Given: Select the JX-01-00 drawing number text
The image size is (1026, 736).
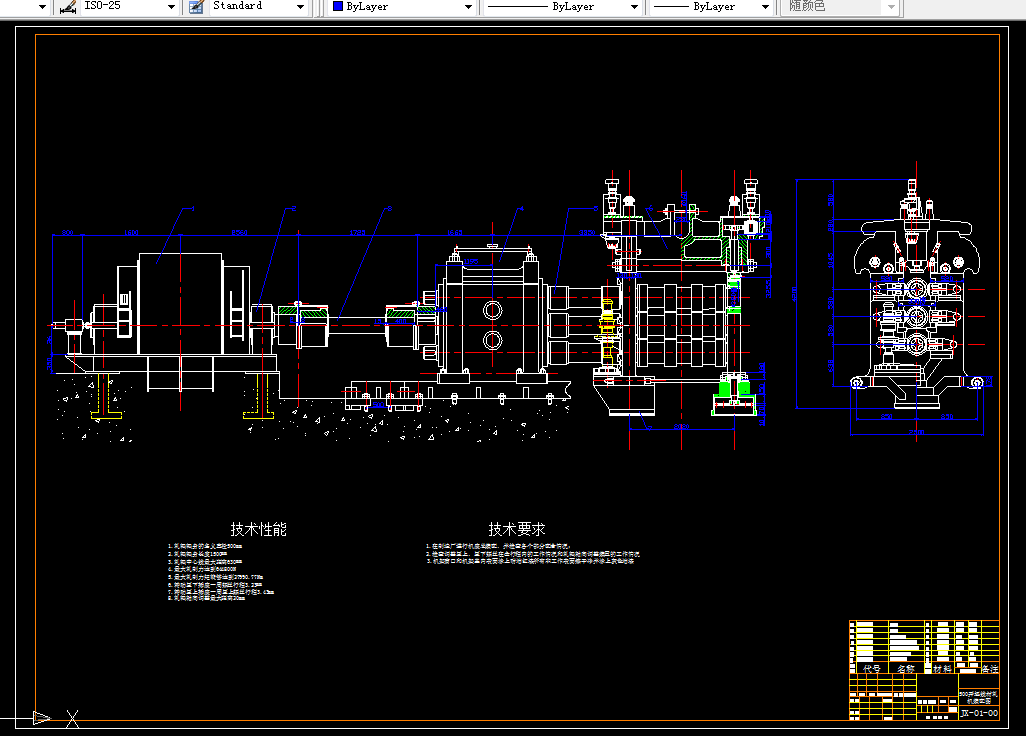Looking at the screenshot, I should pos(980,713).
